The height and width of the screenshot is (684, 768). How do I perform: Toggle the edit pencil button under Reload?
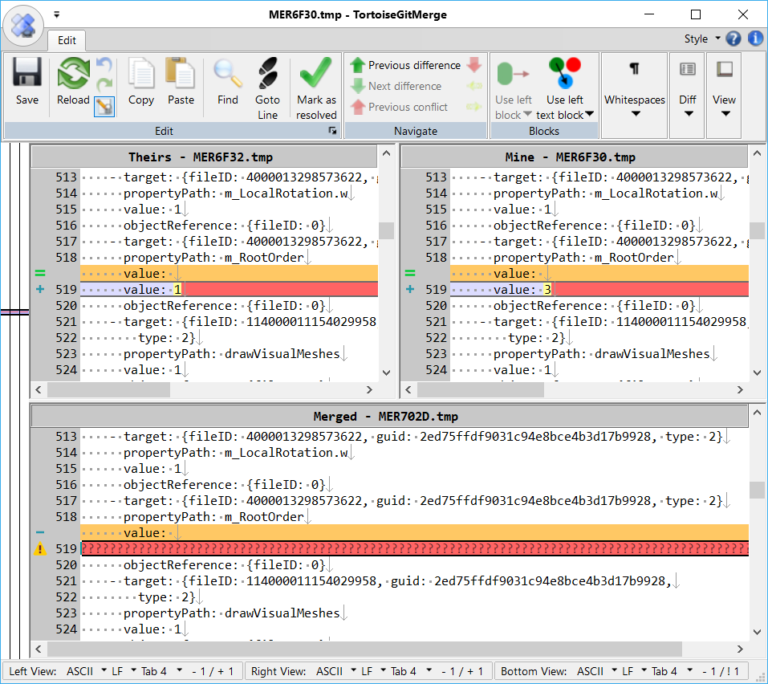[x=104, y=105]
